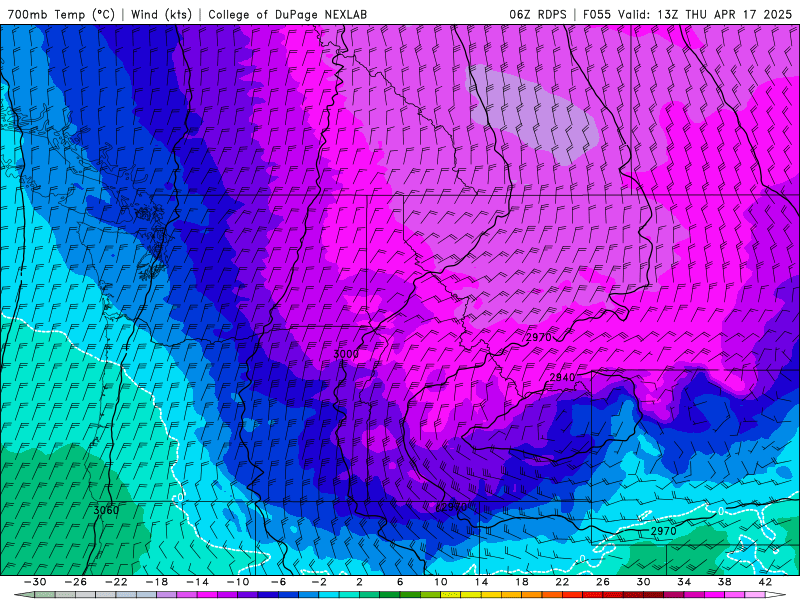The image size is (800, 600).
Task: Click the "-14" temperature scale label
Action: click(197, 582)
